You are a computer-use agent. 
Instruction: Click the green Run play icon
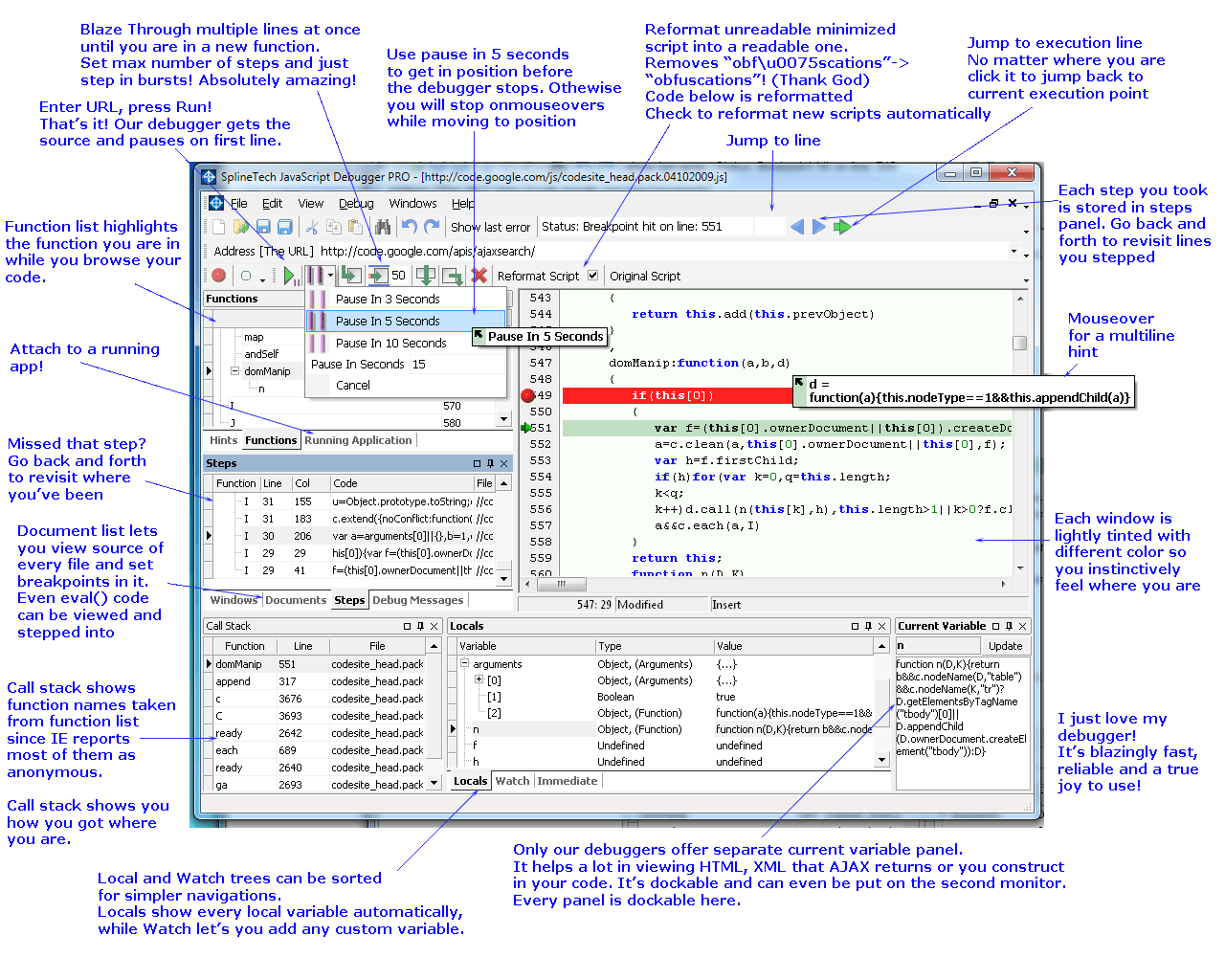289,276
